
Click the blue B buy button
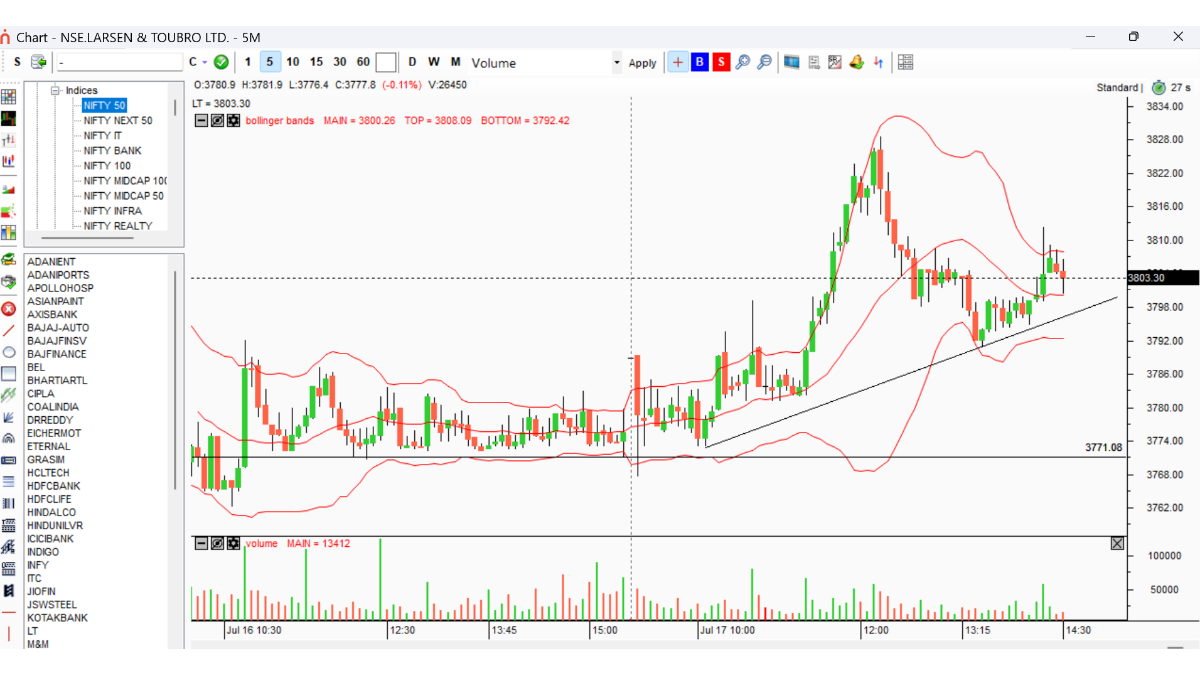[699, 62]
